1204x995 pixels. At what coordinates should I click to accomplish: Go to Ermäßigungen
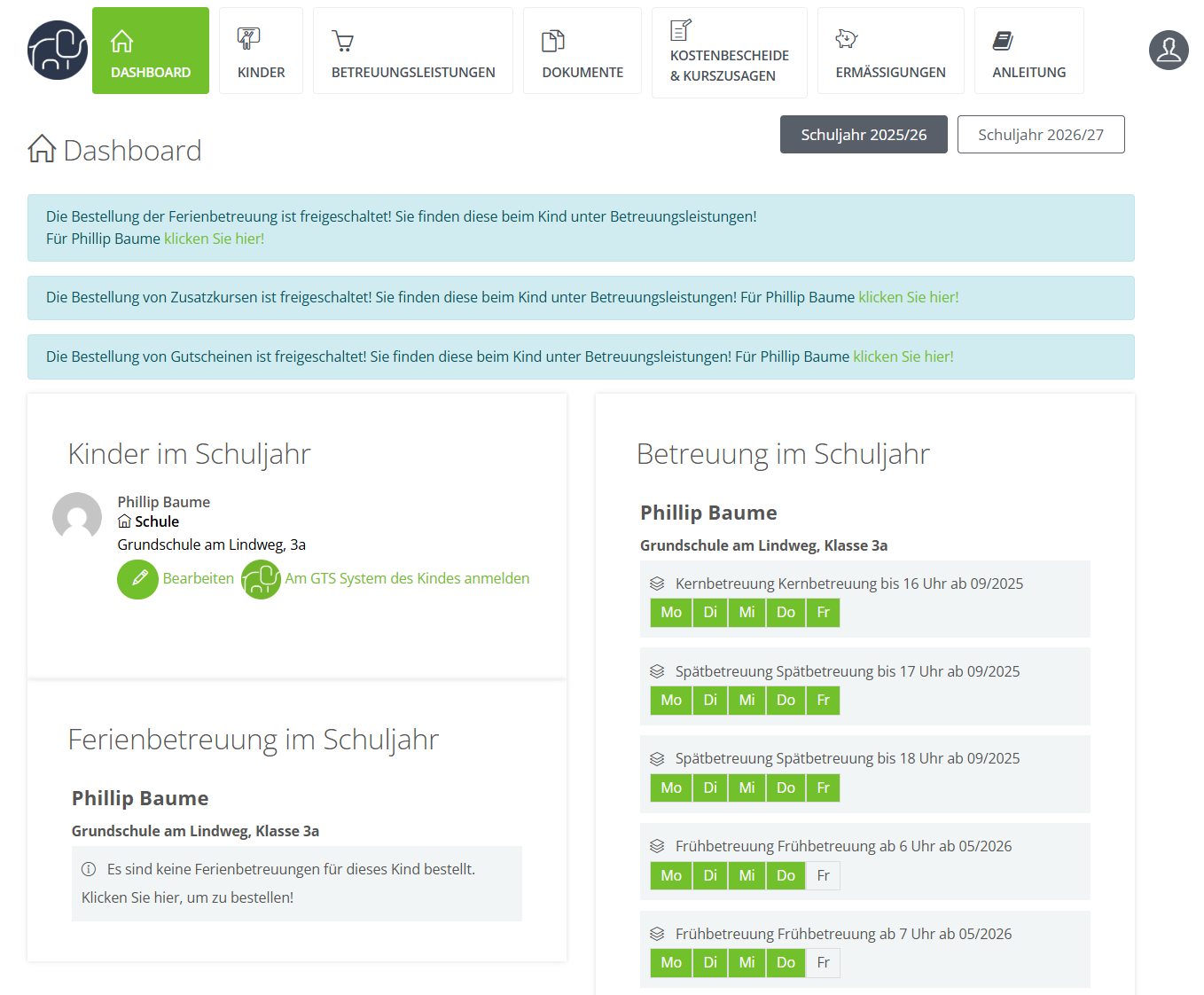[x=890, y=51]
